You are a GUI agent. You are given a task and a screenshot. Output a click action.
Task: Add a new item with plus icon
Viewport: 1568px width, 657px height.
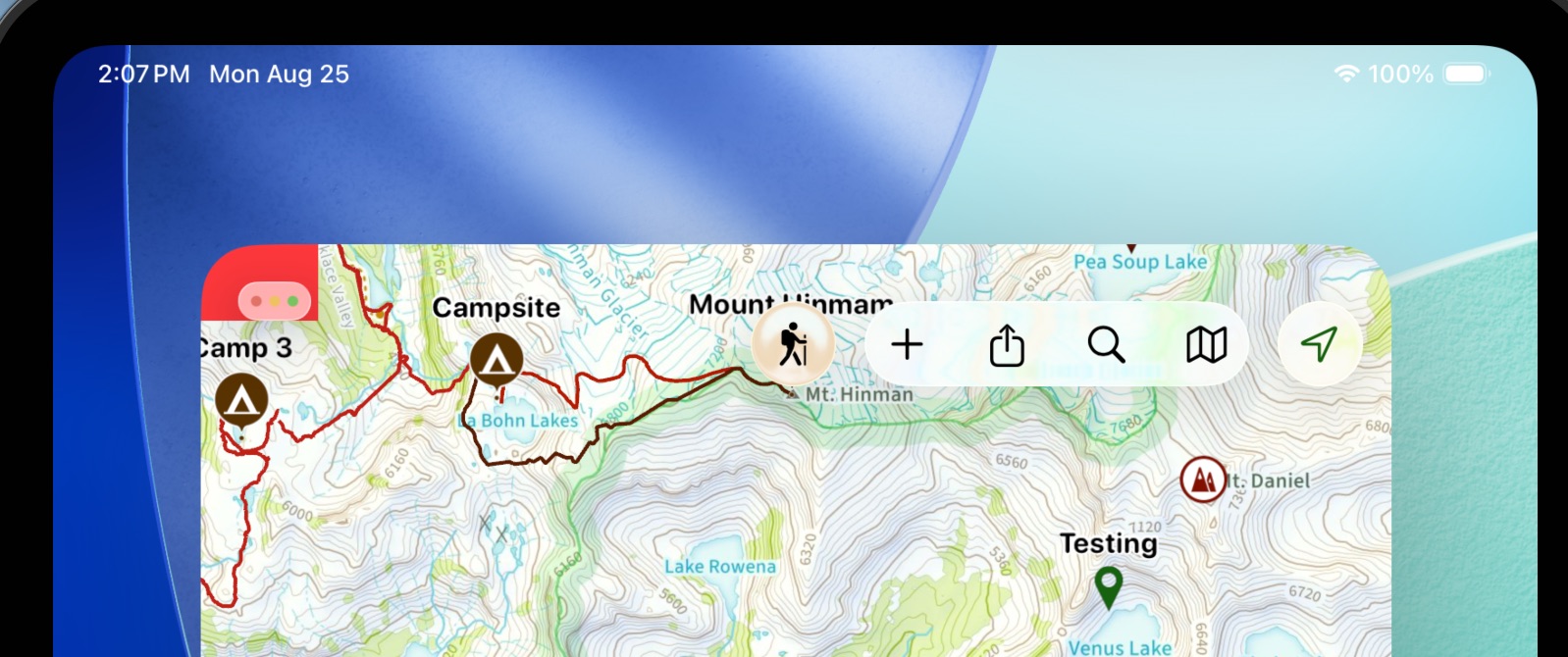point(907,344)
